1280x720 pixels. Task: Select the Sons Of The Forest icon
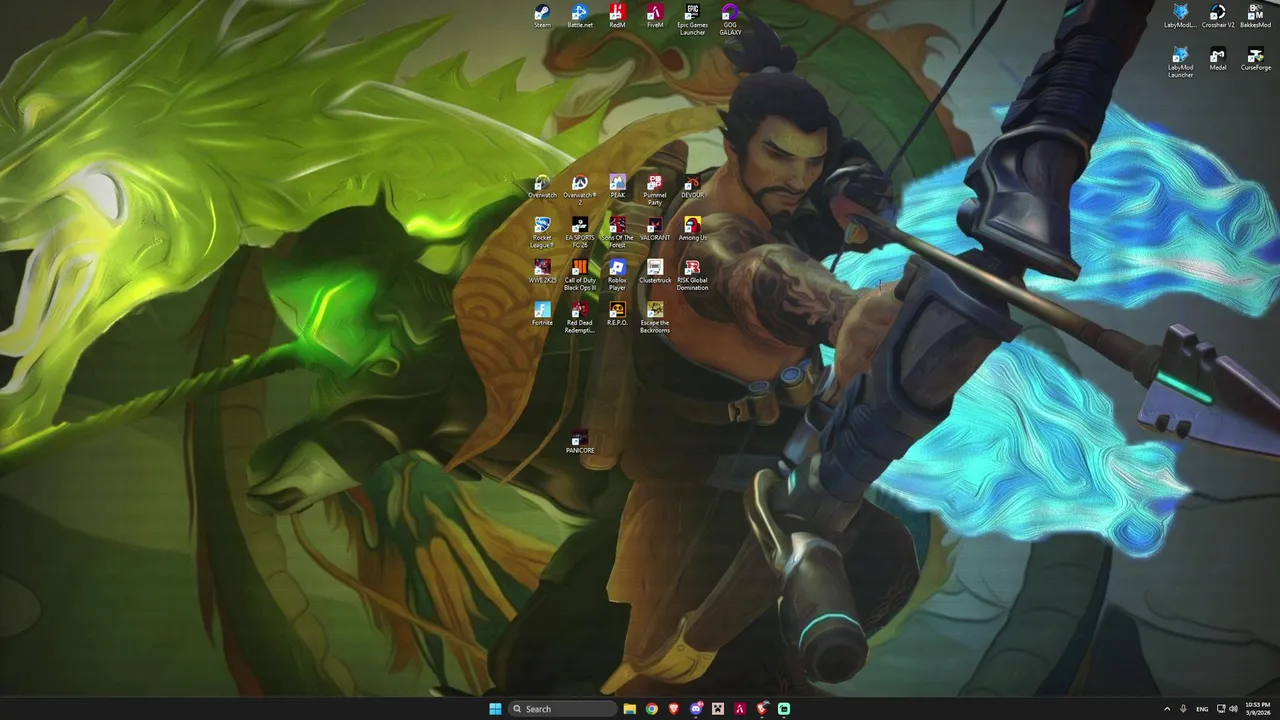617,233
